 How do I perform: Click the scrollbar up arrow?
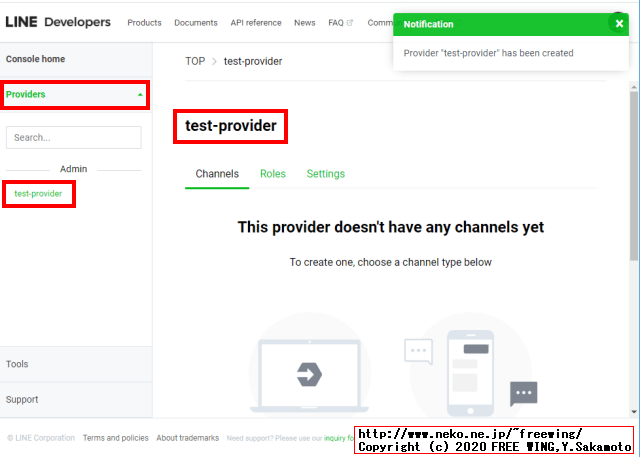pyautogui.click(x=634, y=87)
